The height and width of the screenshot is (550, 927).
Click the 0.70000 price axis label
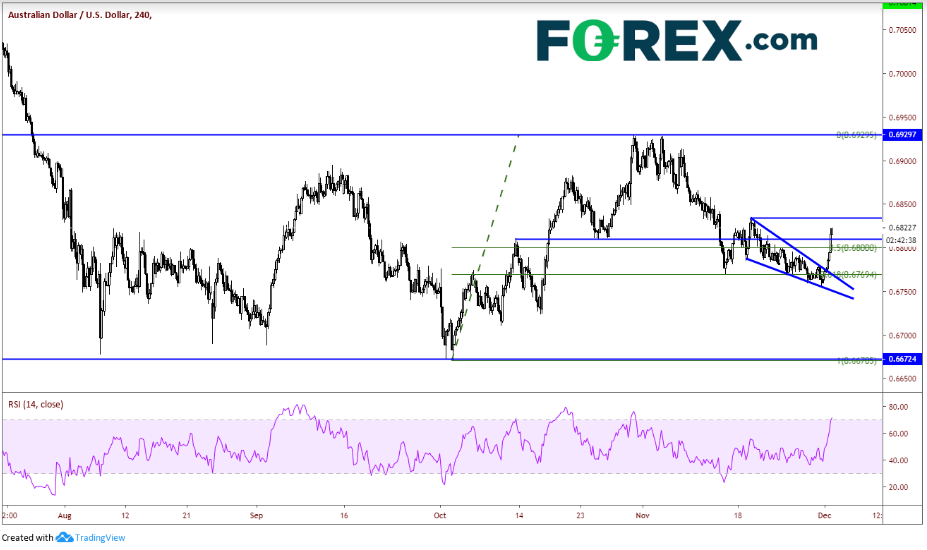pyautogui.click(x=902, y=74)
